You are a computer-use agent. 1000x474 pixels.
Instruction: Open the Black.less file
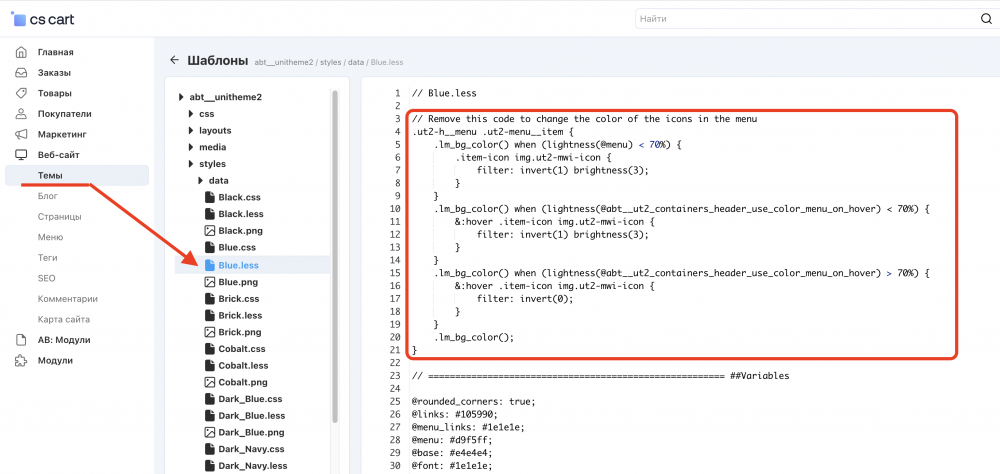point(240,214)
